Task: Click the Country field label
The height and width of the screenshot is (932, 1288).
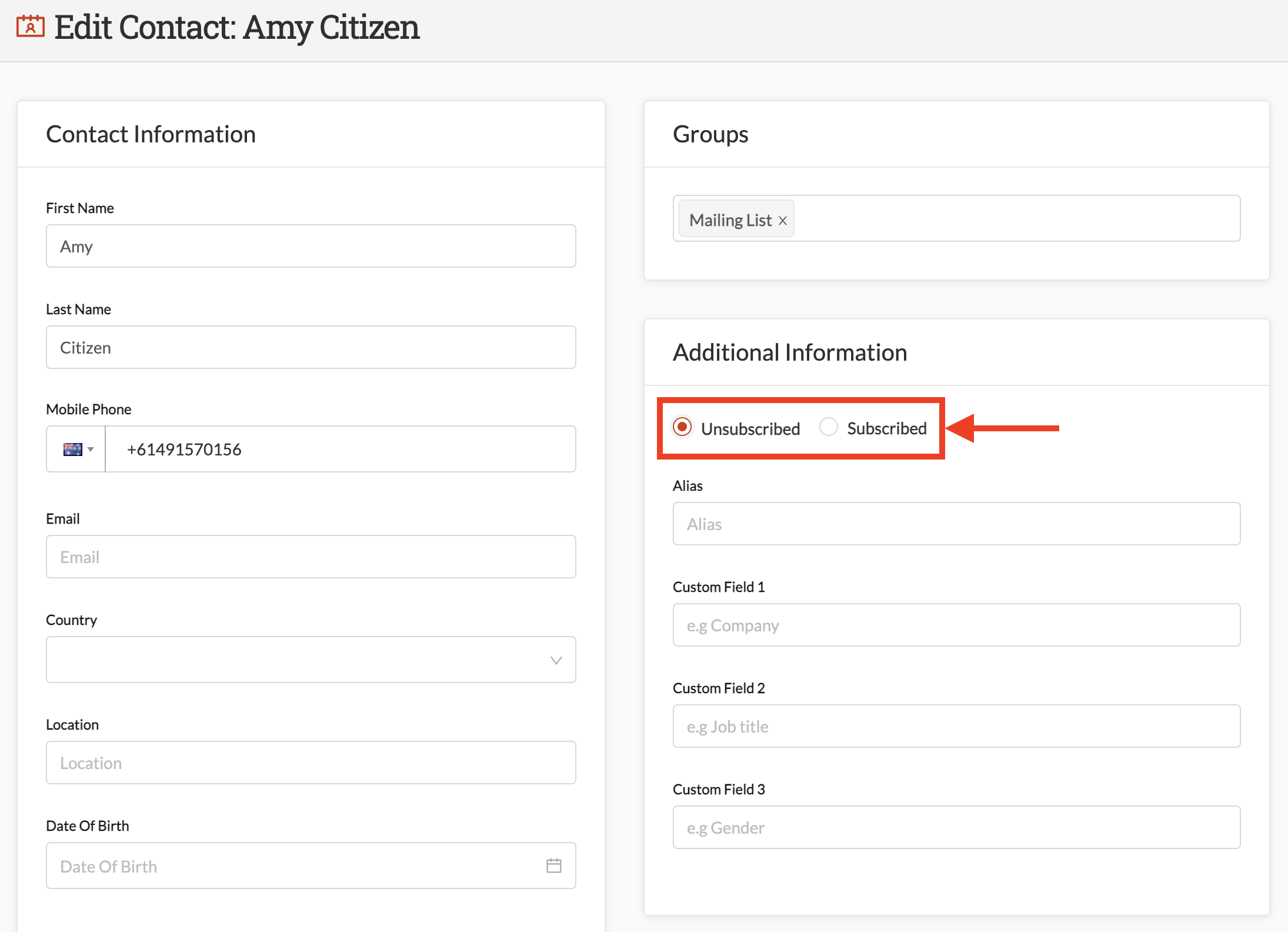Action: [x=72, y=620]
